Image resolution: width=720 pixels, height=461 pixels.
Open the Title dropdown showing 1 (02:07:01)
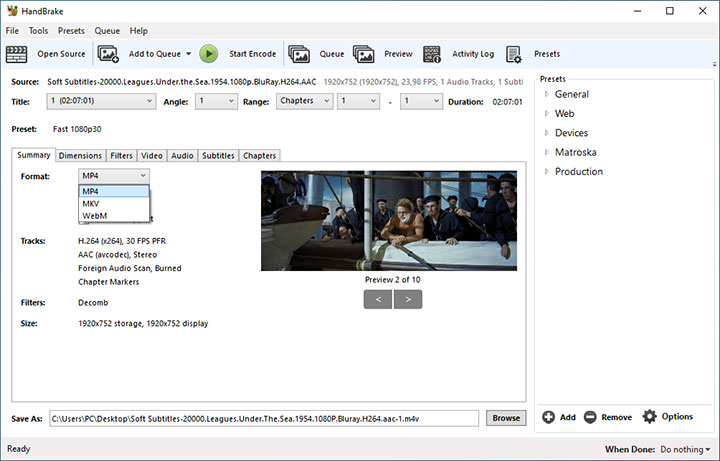coord(101,101)
